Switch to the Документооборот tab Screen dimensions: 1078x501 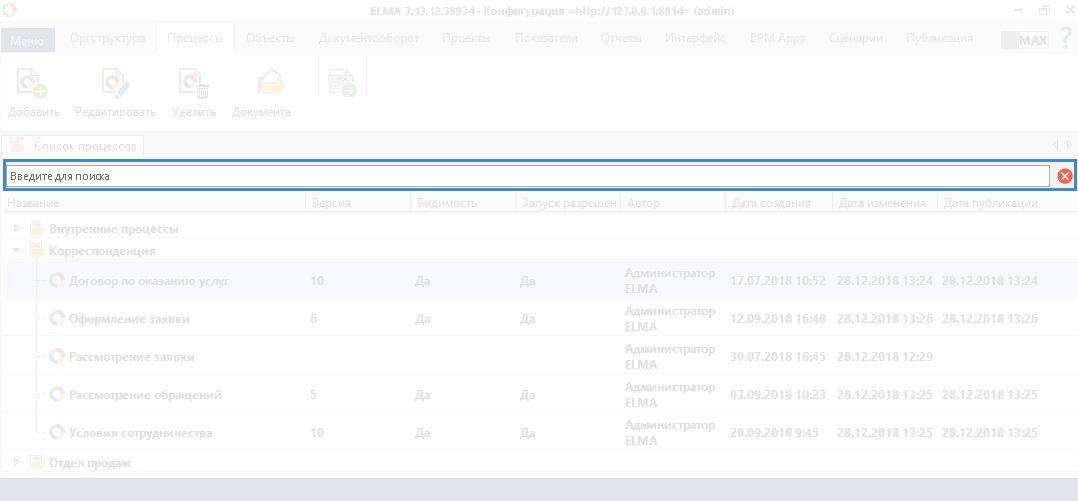368,38
